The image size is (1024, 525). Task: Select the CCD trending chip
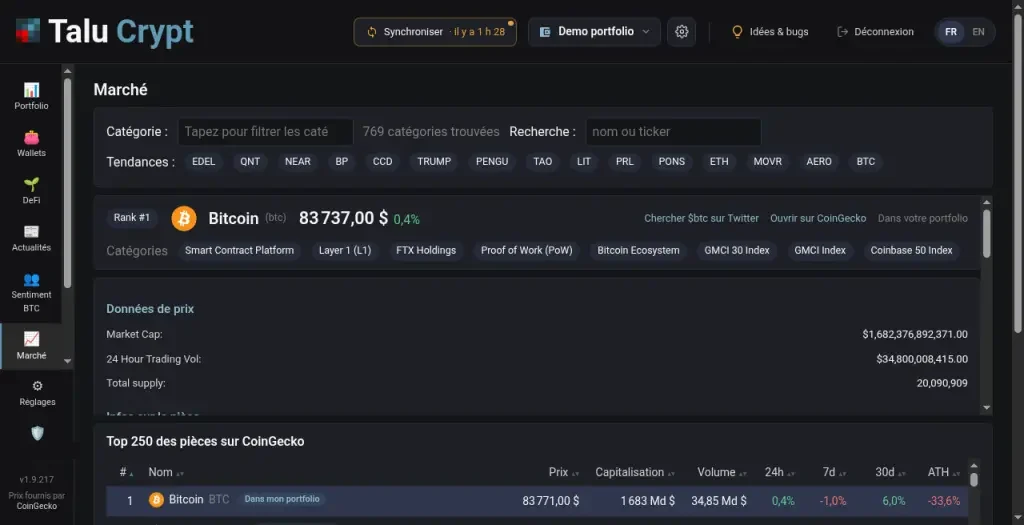383,161
